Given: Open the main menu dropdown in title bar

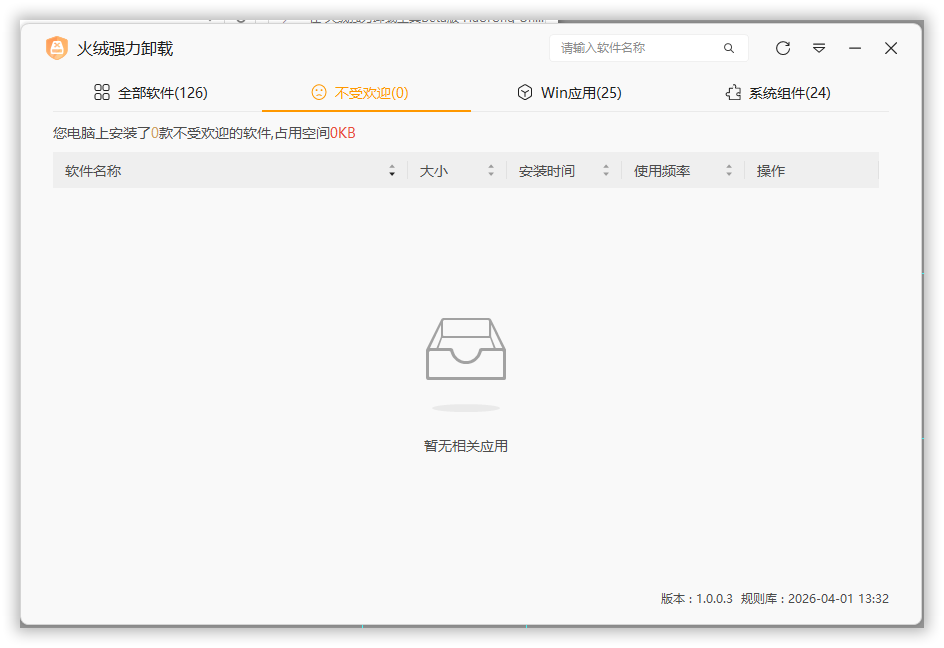Looking at the screenshot, I should [x=819, y=48].
